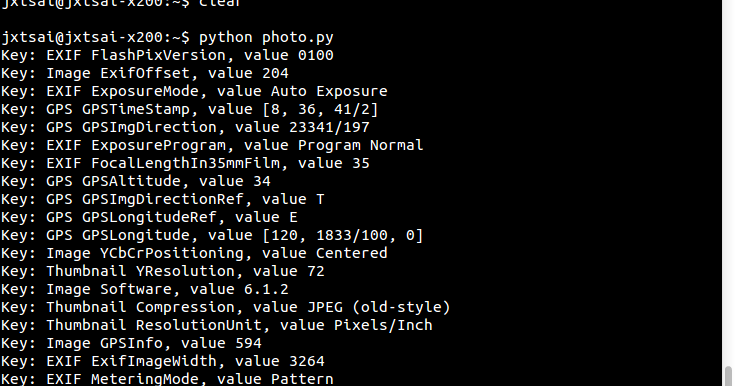Viewport: 735px width, 386px height.
Task: Click the GPSImgDirectionRef value T
Action: (320, 199)
